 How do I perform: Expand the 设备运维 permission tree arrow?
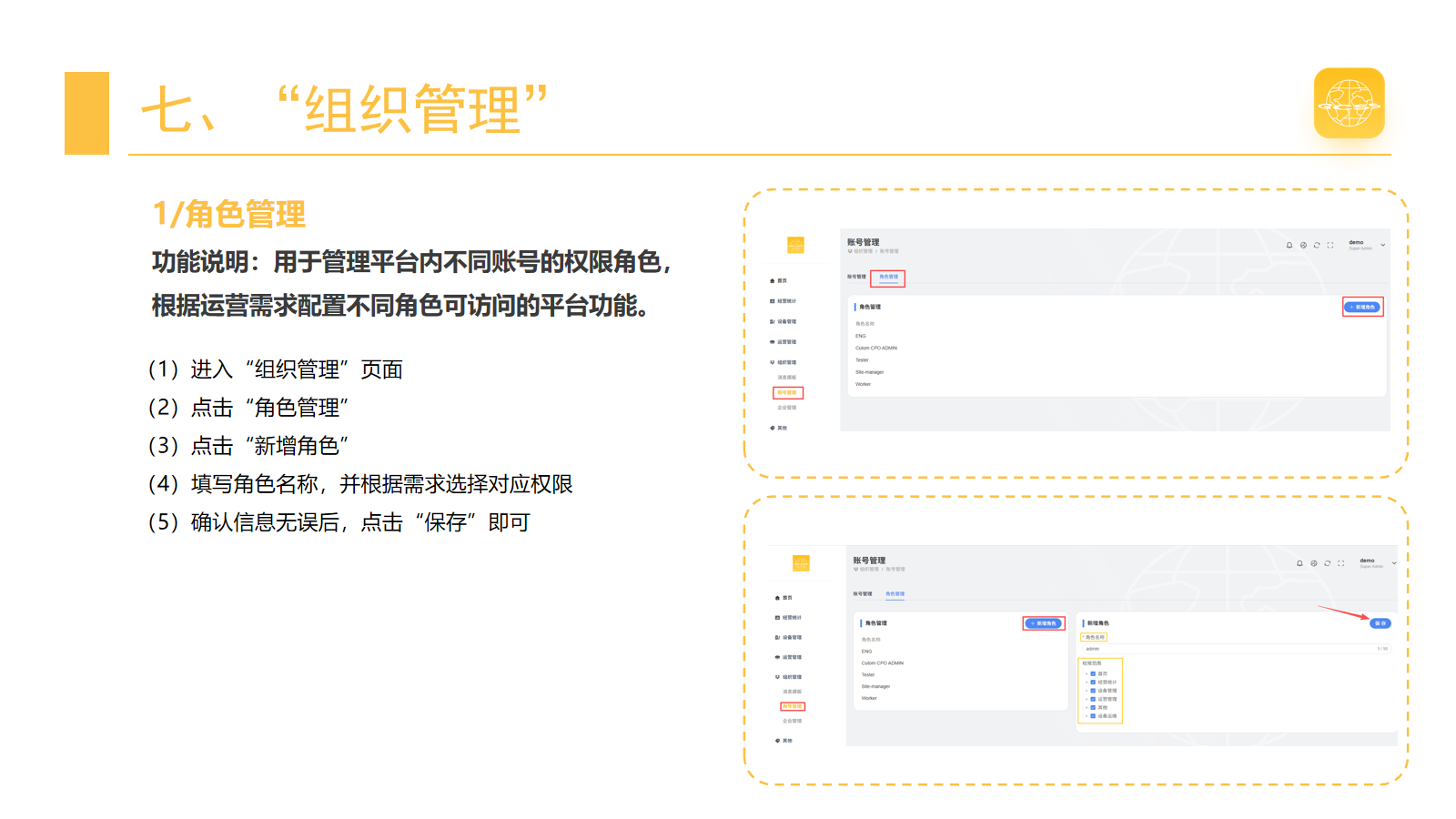click(x=1087, y=716)
